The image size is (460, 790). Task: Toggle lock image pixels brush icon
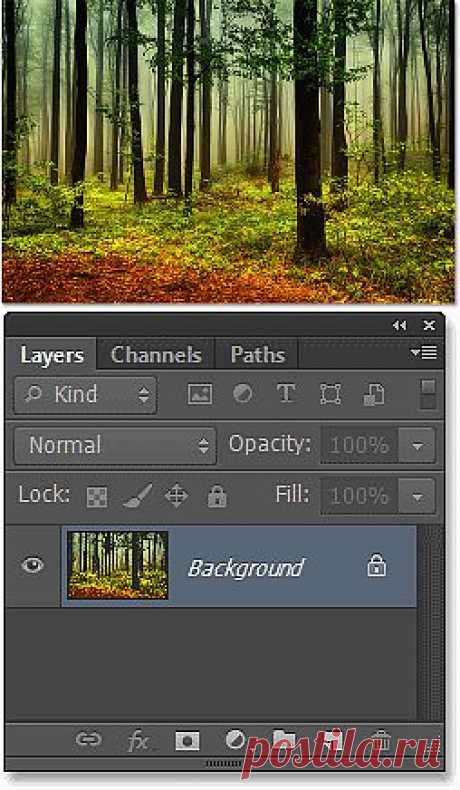click(x=138, y=495)
